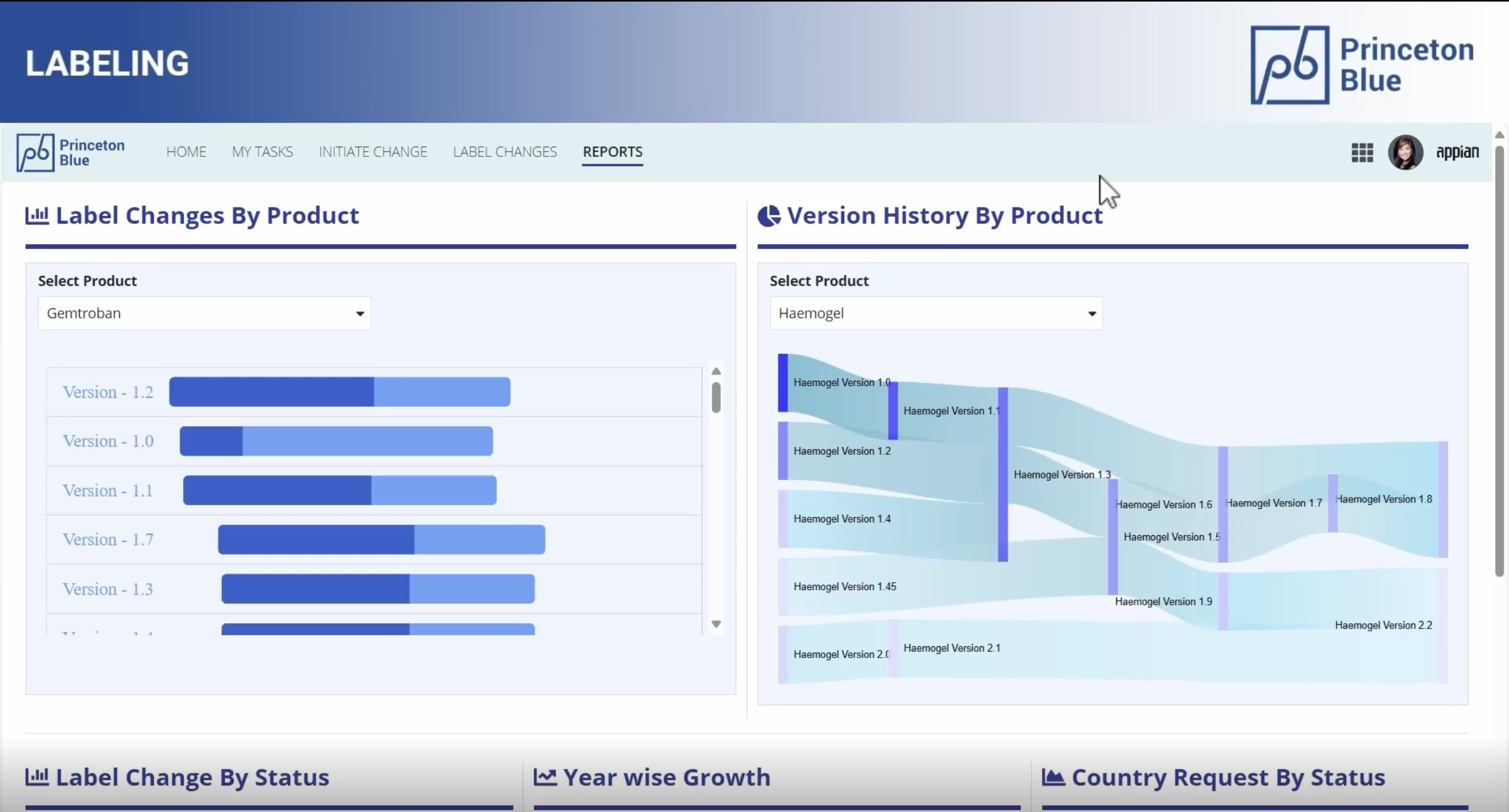1509x812 pixels.
Task: Click the pie chart icon beside Version History
Action: coord(769,216)
